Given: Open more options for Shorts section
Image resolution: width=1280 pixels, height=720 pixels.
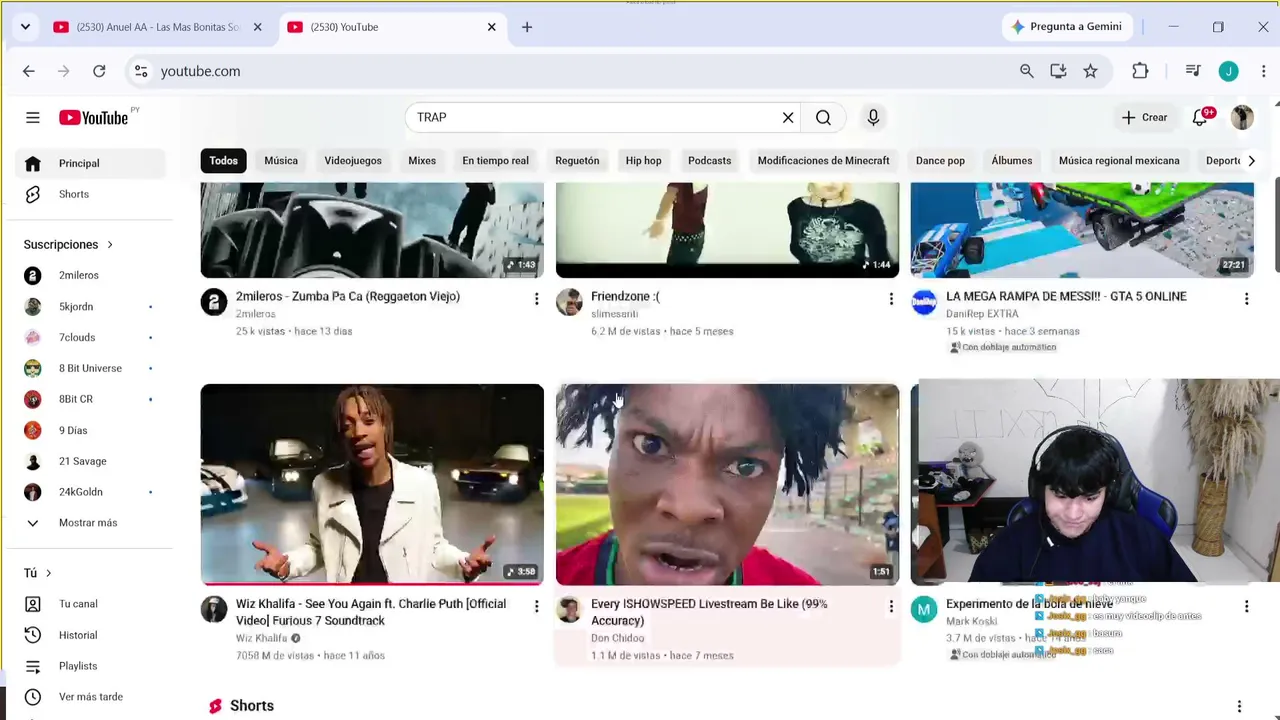Looking at the screenshot, I should pos(1239,707).
